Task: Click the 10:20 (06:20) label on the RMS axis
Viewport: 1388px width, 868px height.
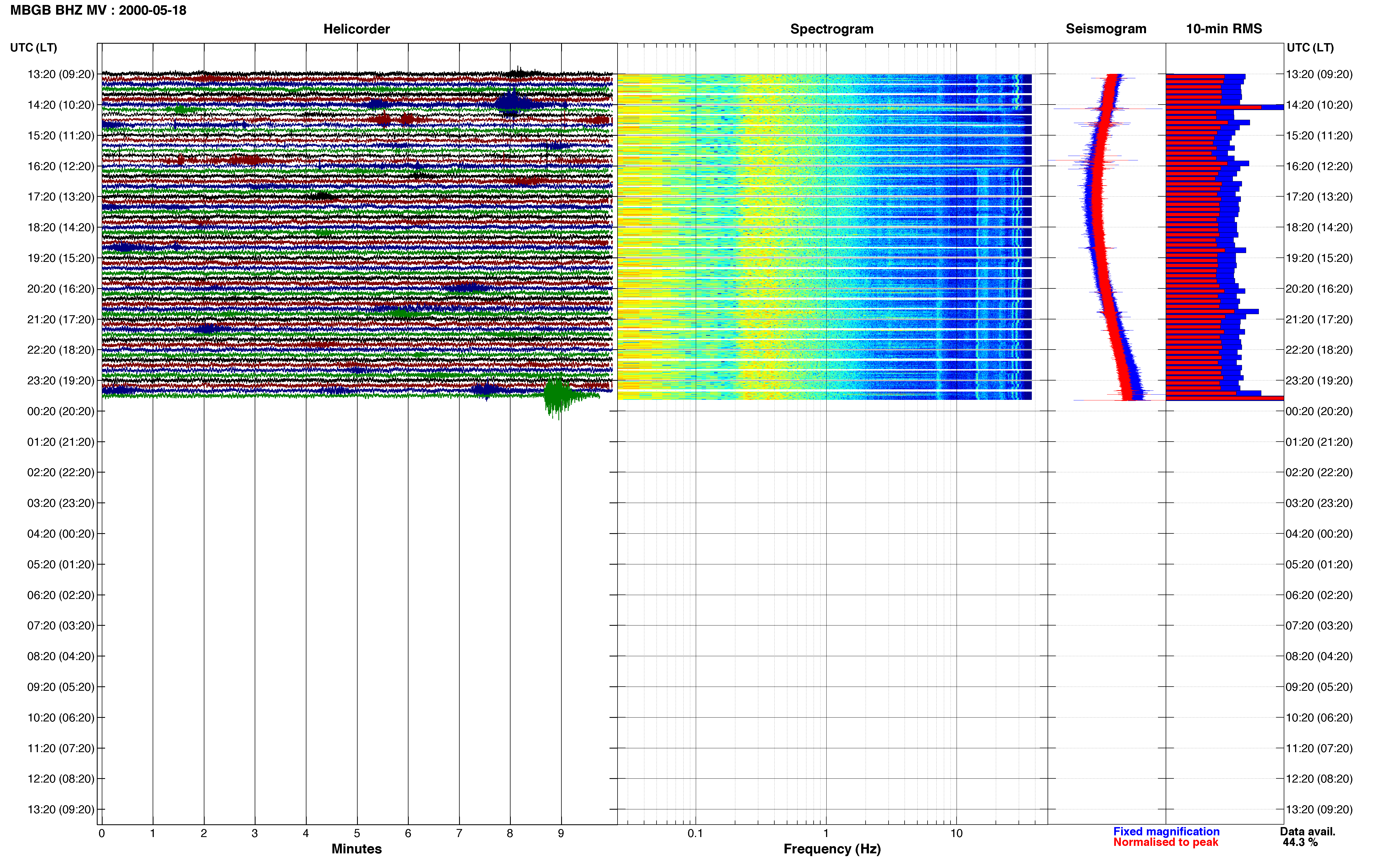Action: (x=1319, y=718)
